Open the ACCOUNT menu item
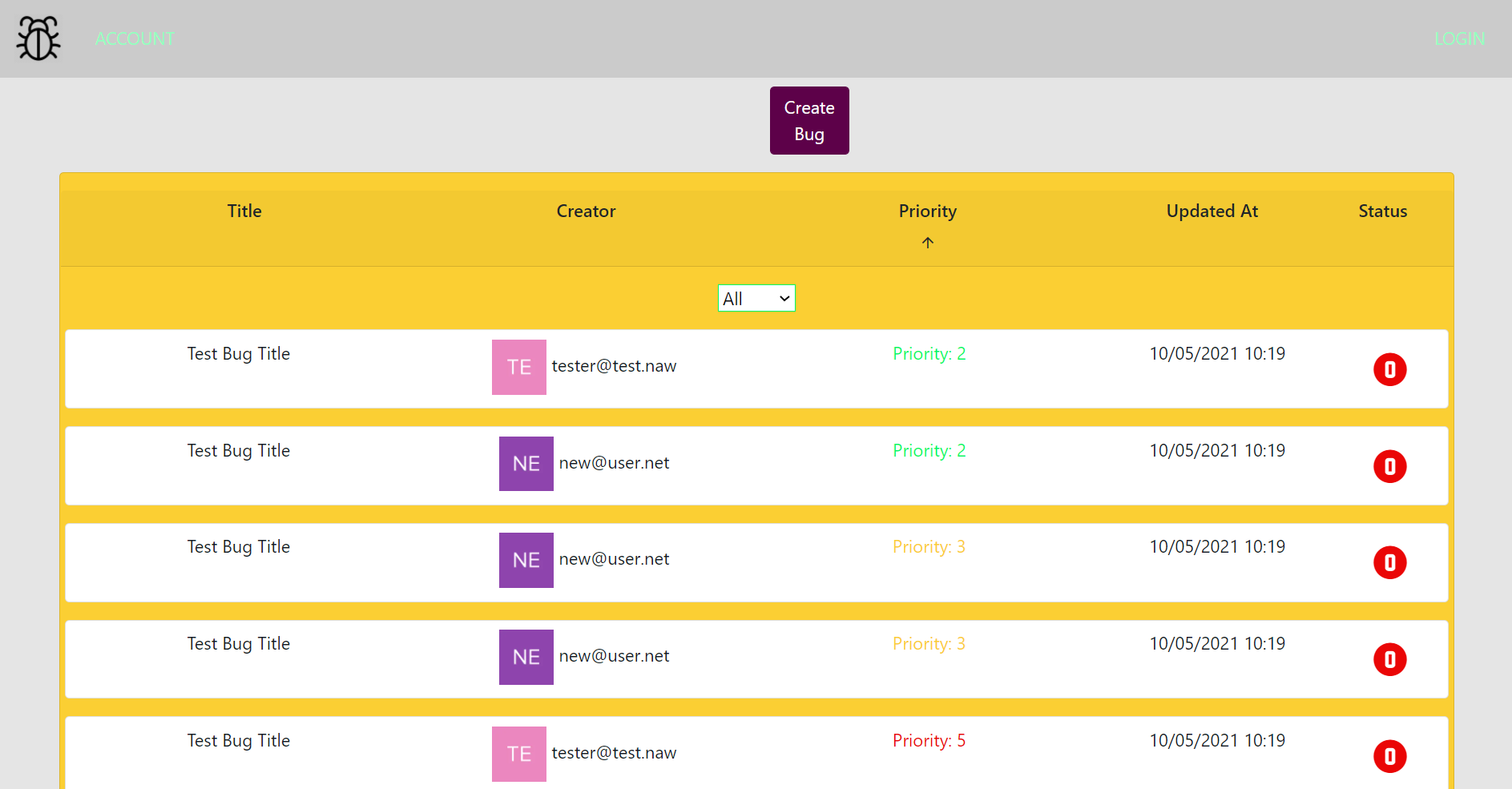 (135, 38)
